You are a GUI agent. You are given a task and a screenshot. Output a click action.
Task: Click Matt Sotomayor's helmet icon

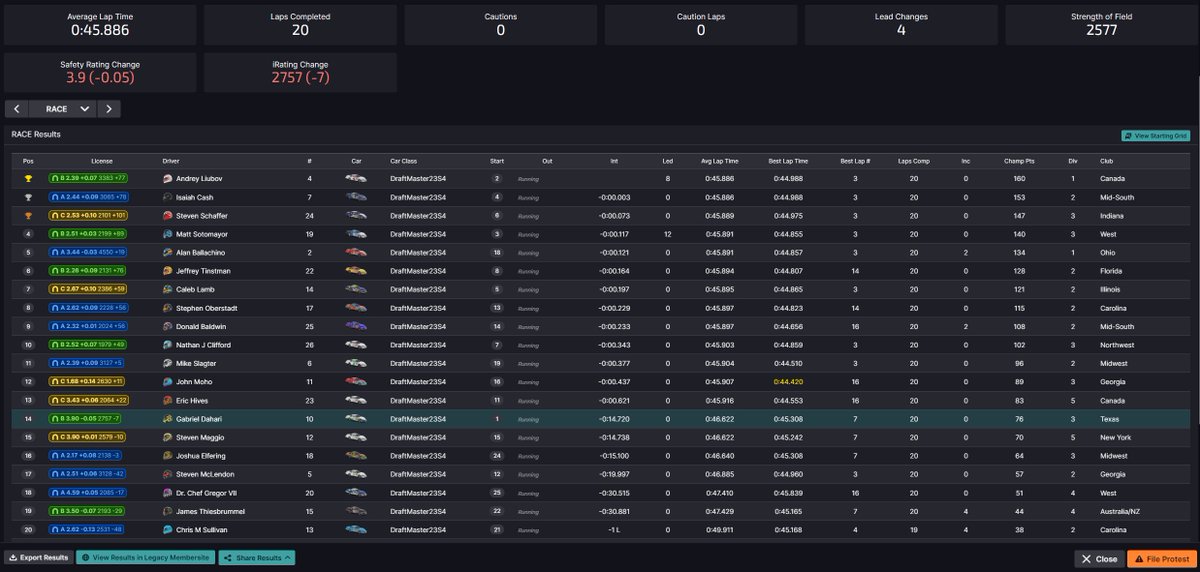168,234
